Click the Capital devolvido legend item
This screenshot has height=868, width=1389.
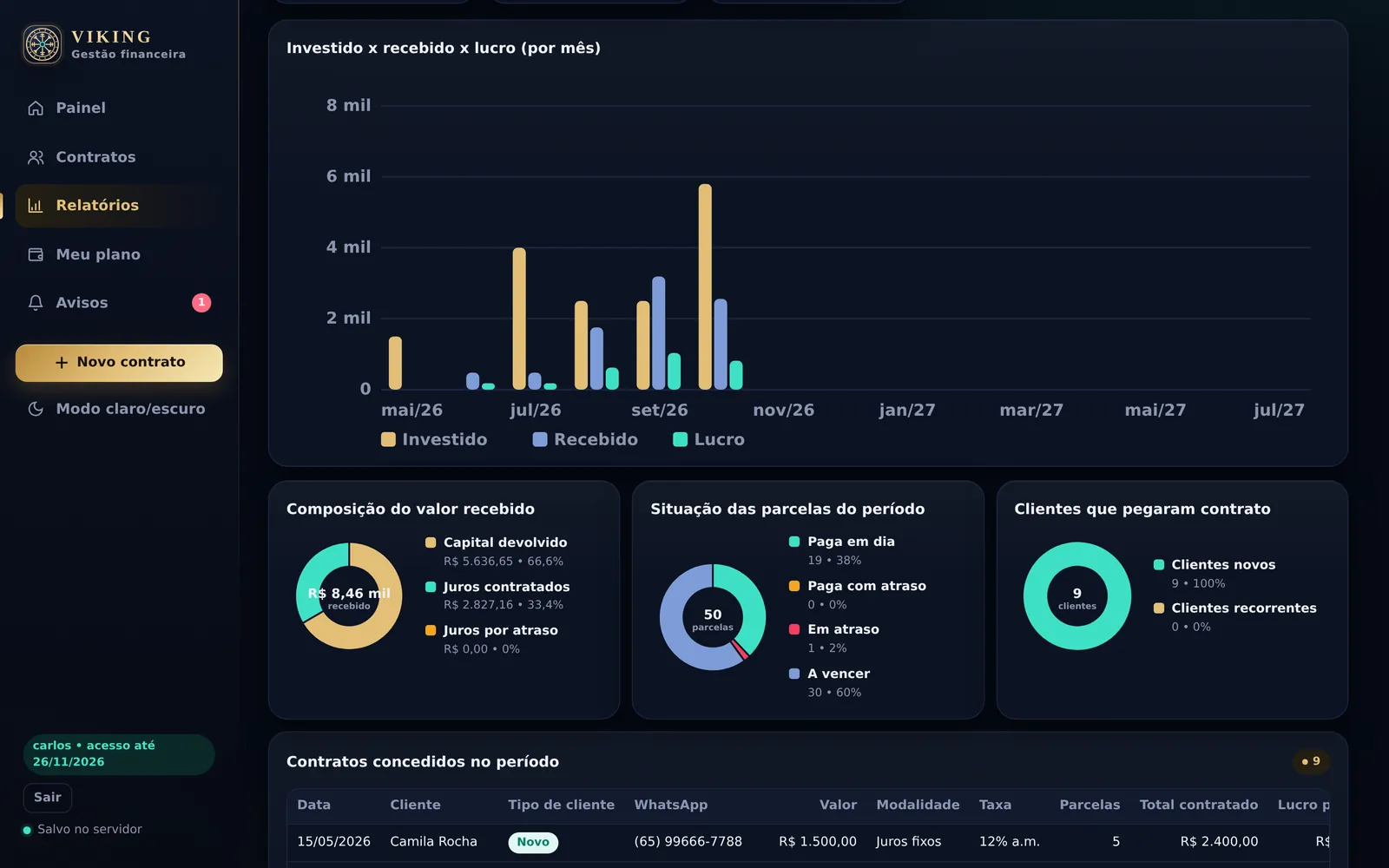point(496,551)
